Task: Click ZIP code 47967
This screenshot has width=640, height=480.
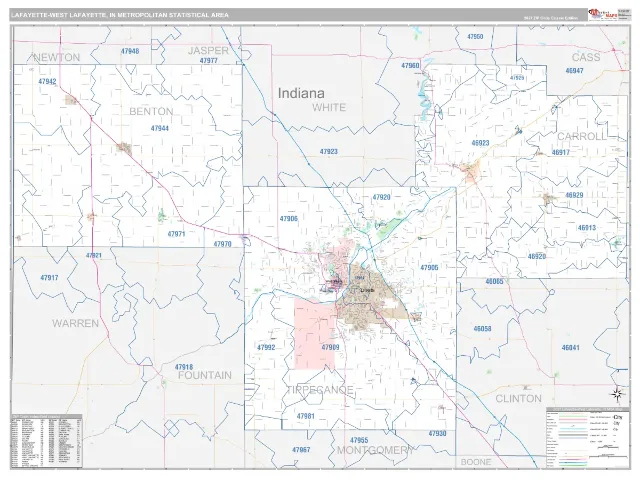Action: 301,450
